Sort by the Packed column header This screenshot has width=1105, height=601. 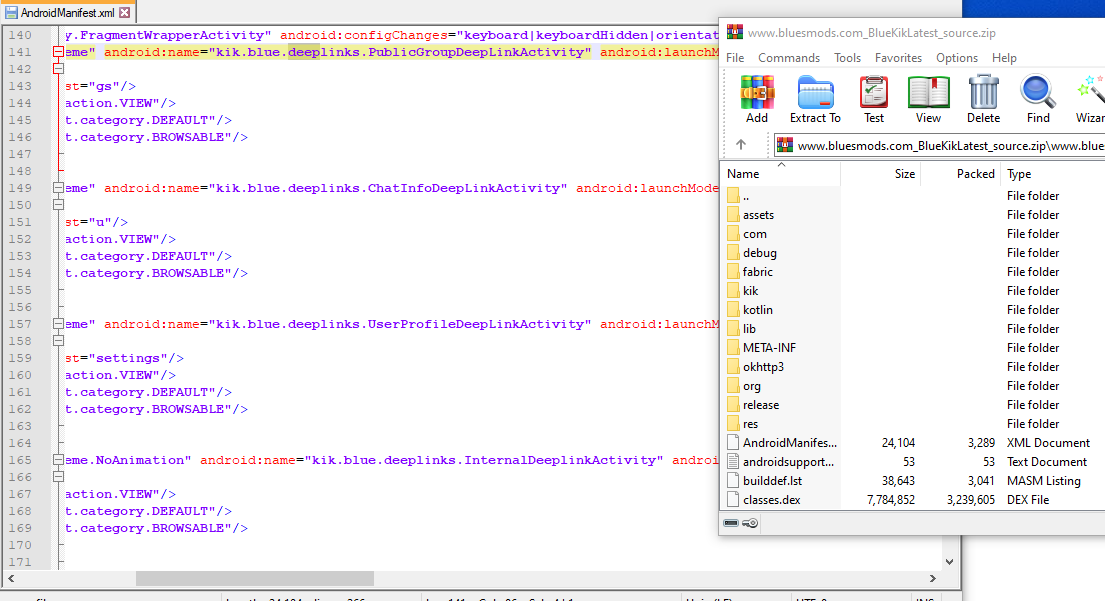click(960, 173)
